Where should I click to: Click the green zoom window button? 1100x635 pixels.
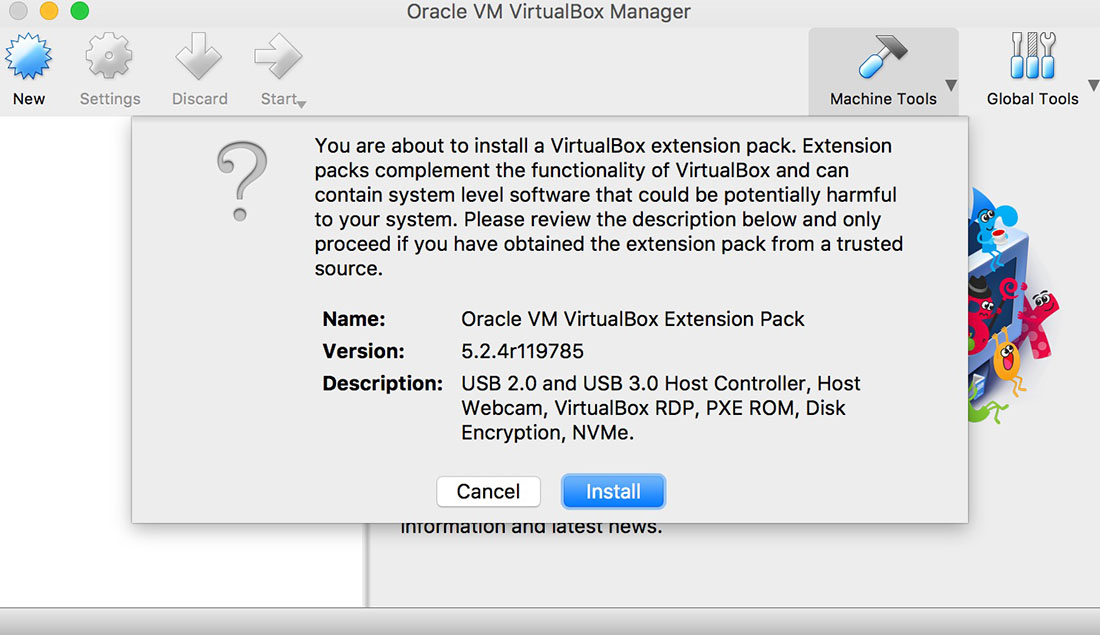click(x=80, y=11)
